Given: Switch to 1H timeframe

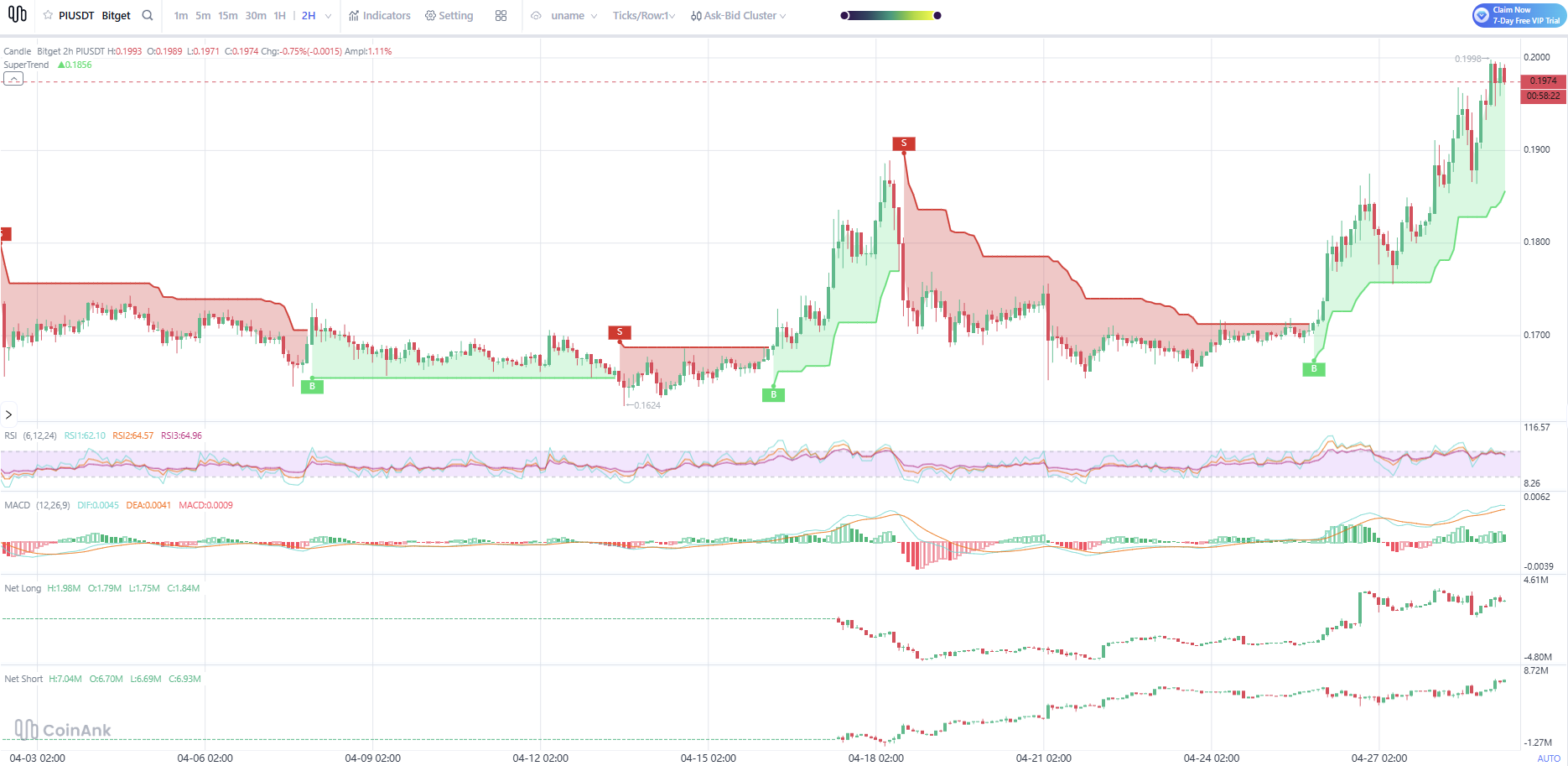Looking at the screenshot, I should click(280, 15).
